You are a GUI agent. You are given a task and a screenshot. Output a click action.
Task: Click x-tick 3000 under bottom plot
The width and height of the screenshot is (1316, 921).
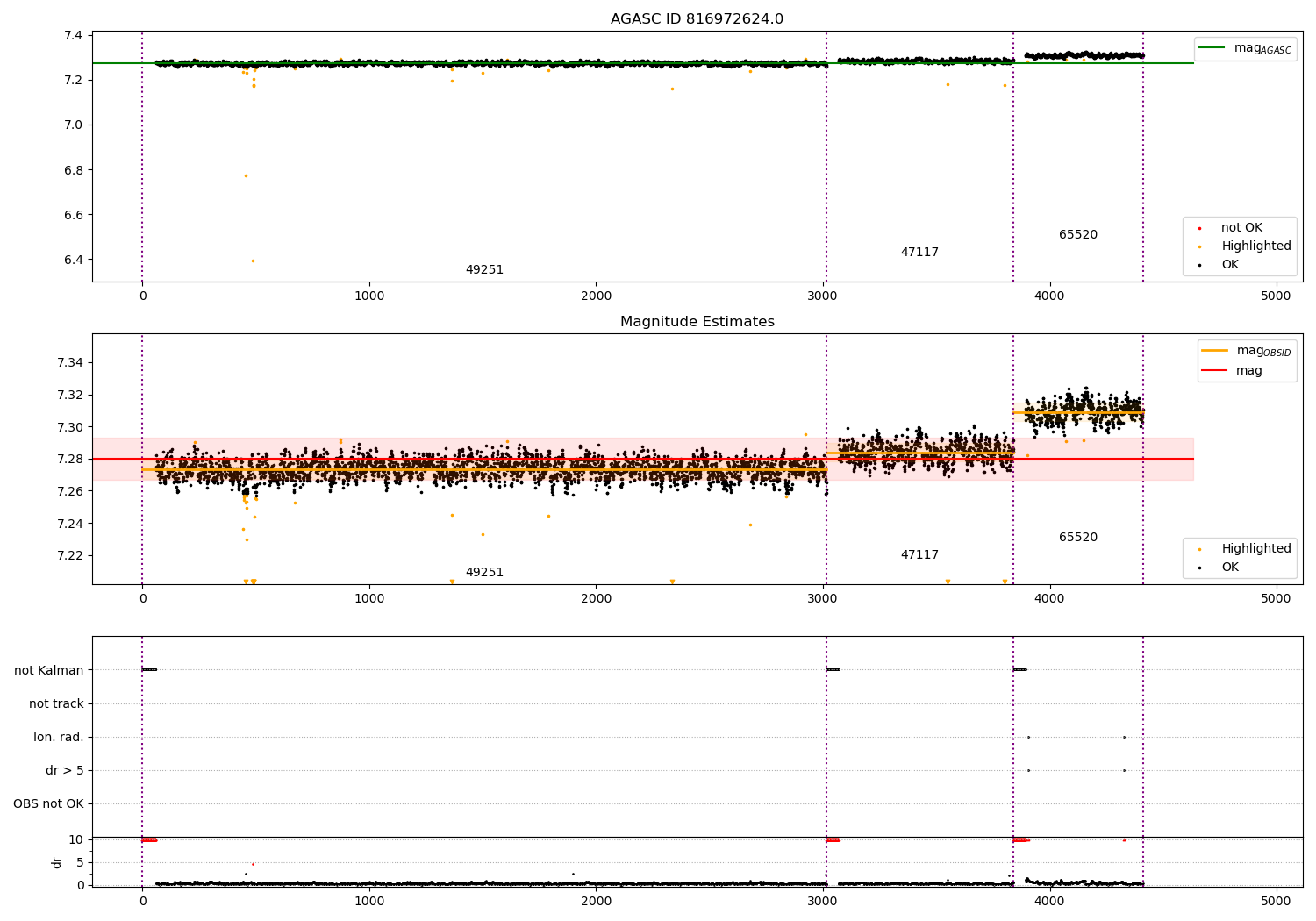823,902
